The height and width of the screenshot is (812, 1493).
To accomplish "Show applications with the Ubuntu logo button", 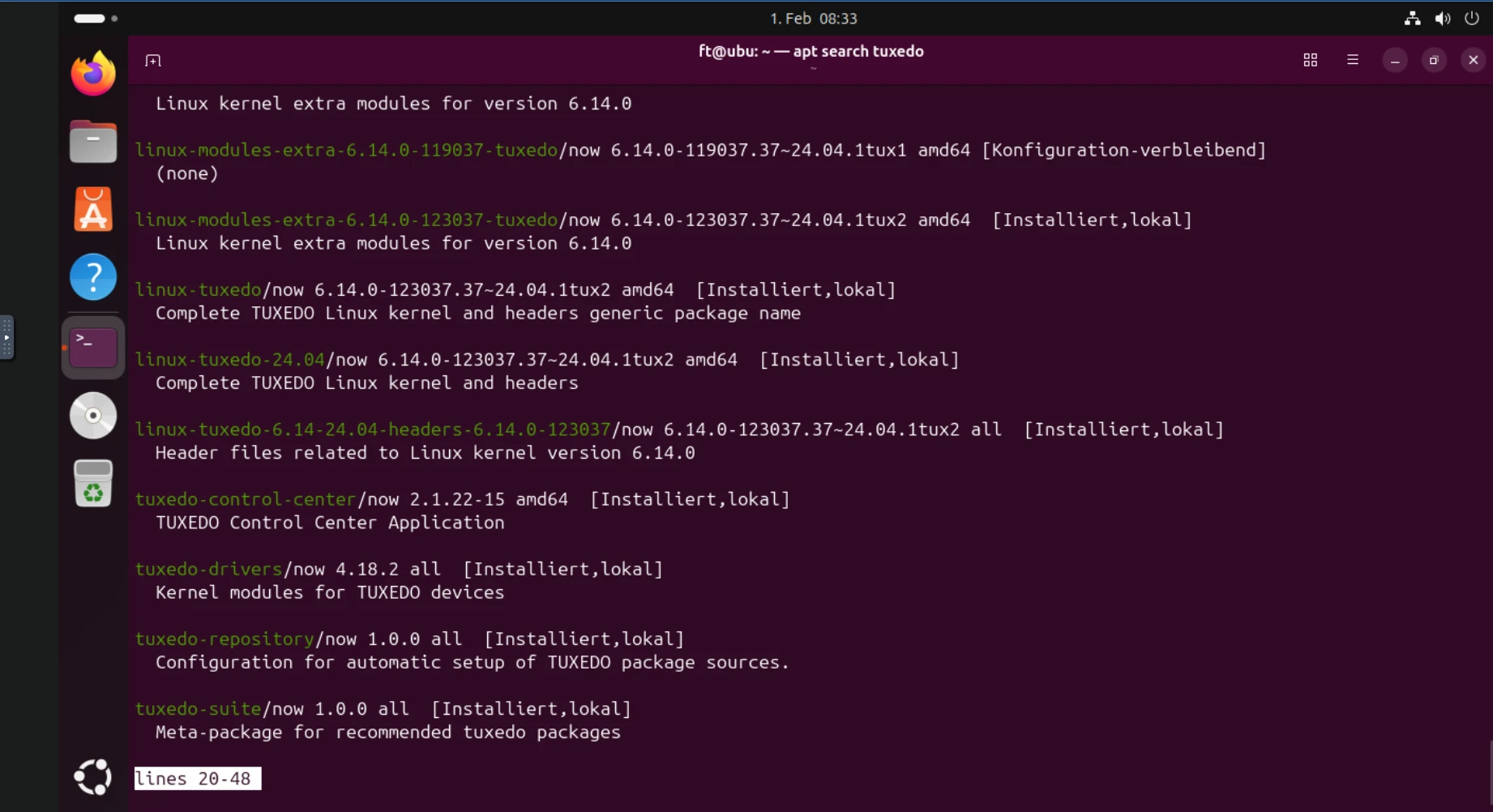I will pyautogui.click(x=93, y=777).
